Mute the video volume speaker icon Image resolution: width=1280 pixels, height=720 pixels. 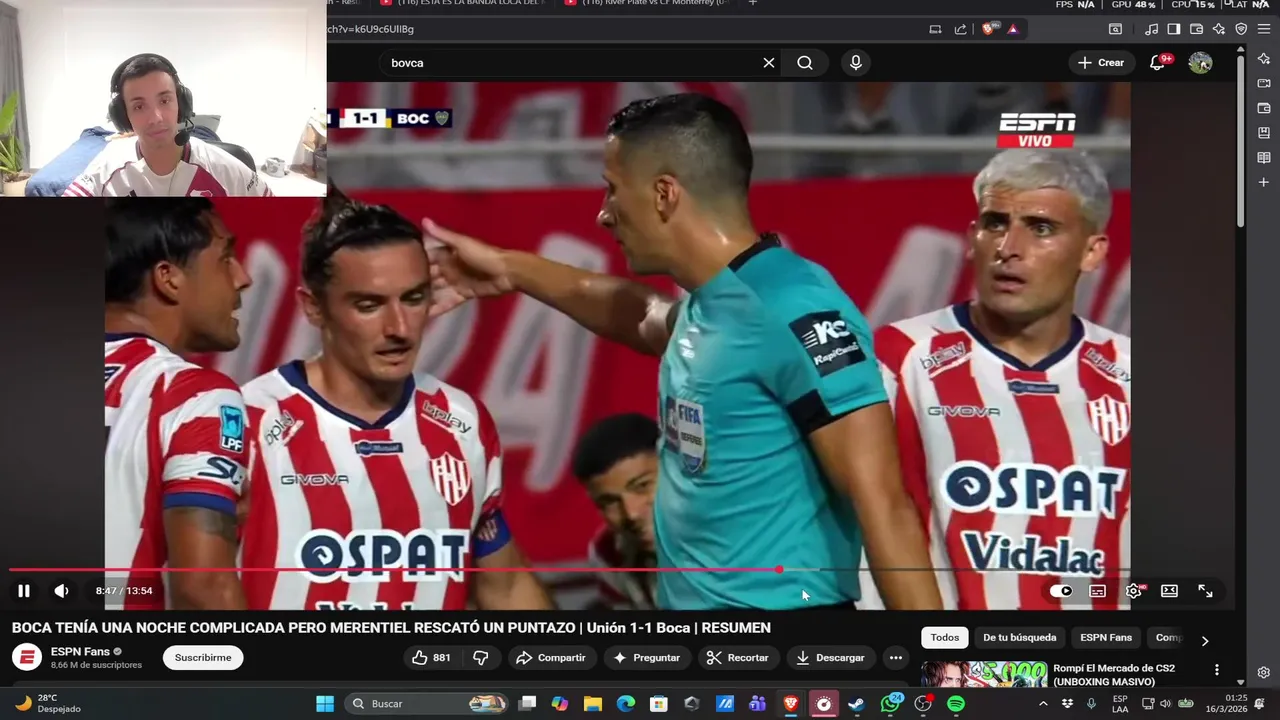tap(61, 591)
